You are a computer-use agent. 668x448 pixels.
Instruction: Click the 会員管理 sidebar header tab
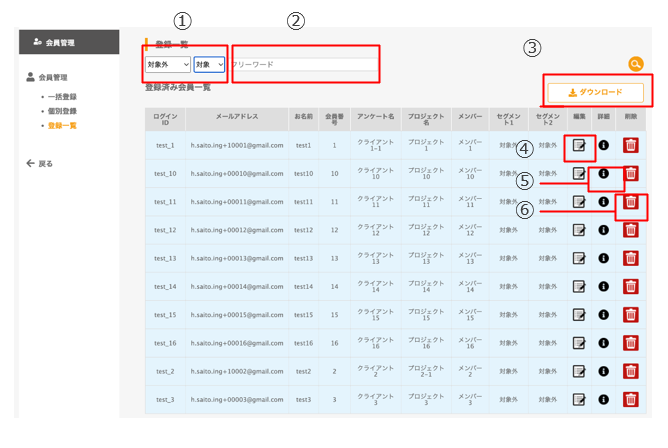click(x=69, y=42)
